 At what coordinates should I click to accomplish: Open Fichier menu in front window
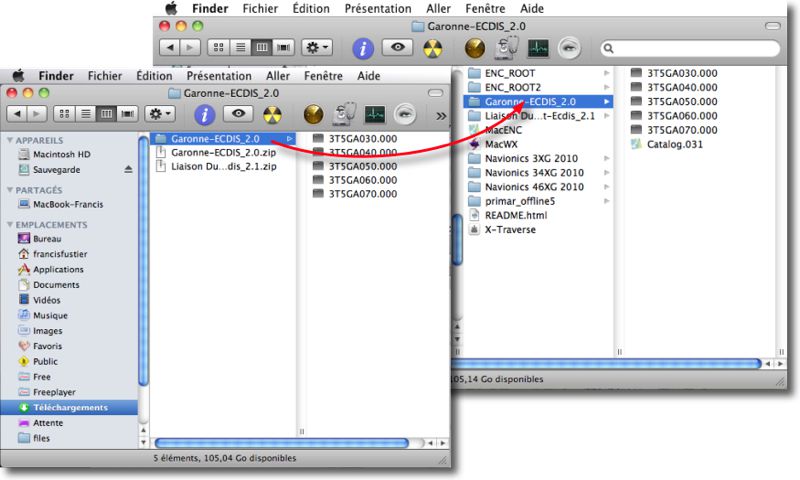click(x=105, y=75)
